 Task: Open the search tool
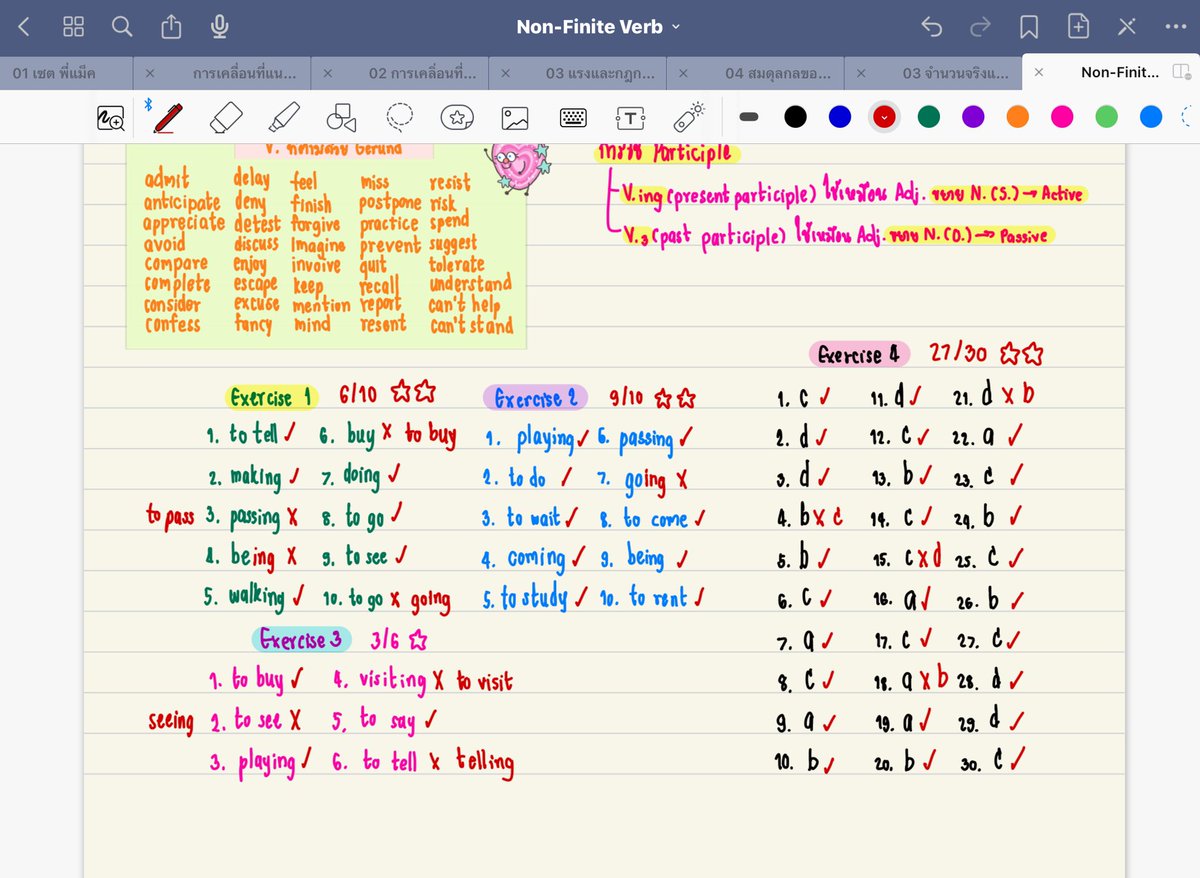[x=122, y=27]
